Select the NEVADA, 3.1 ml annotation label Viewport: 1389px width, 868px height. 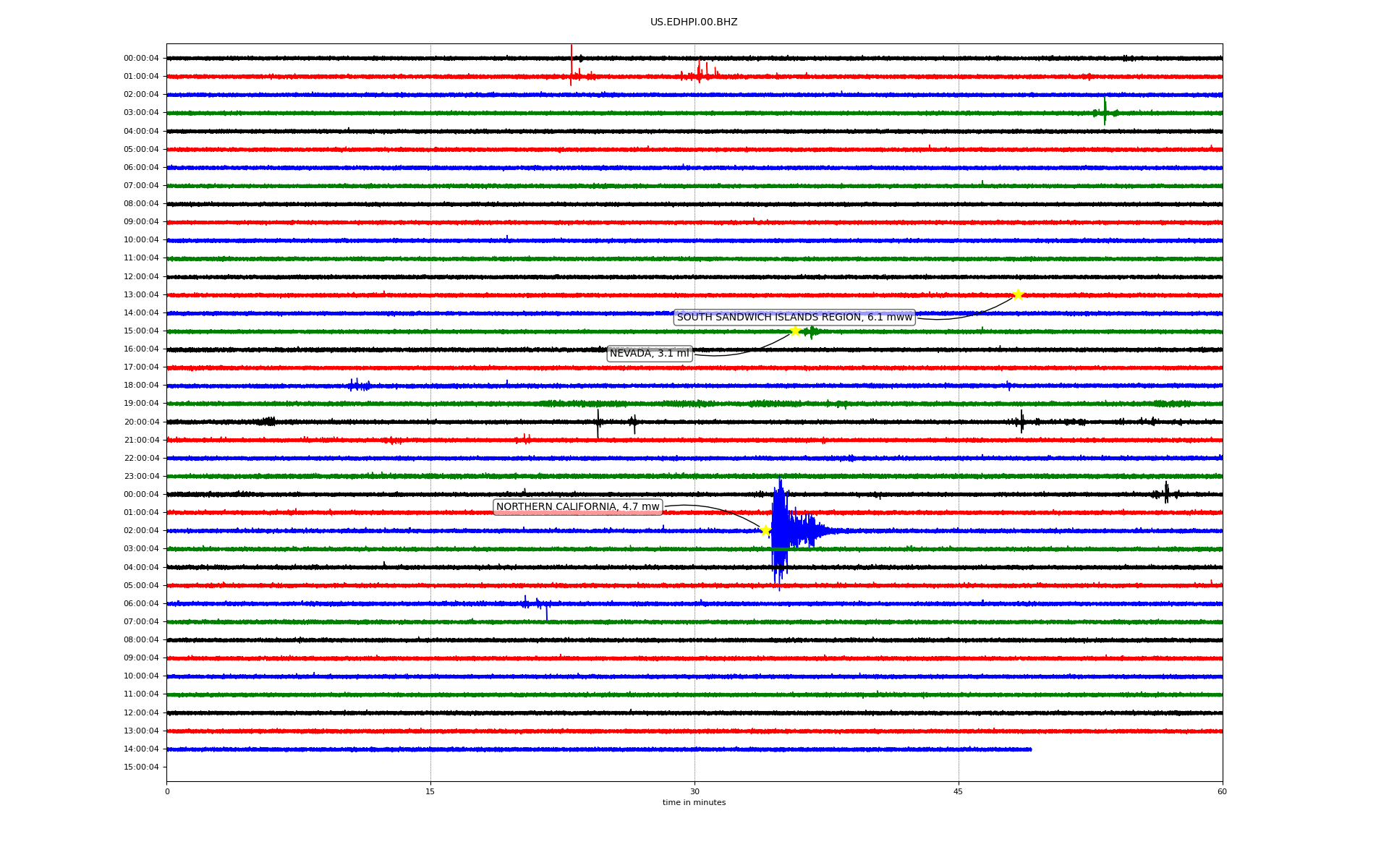[650, 354]
